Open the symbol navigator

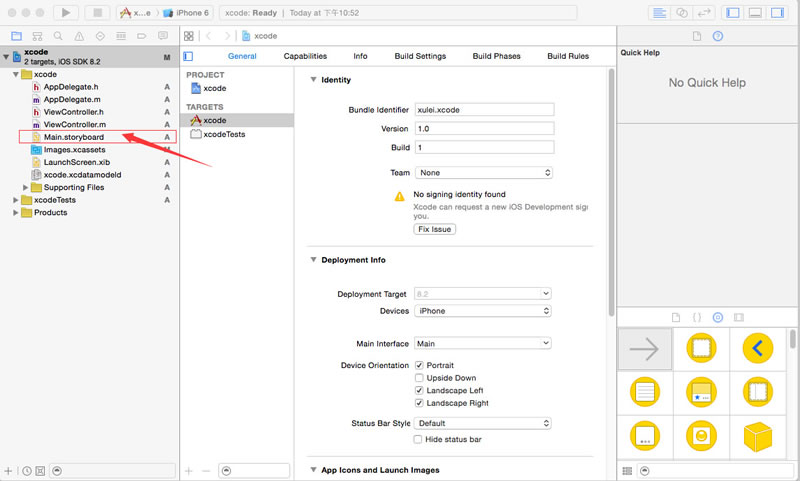point(37,36)
